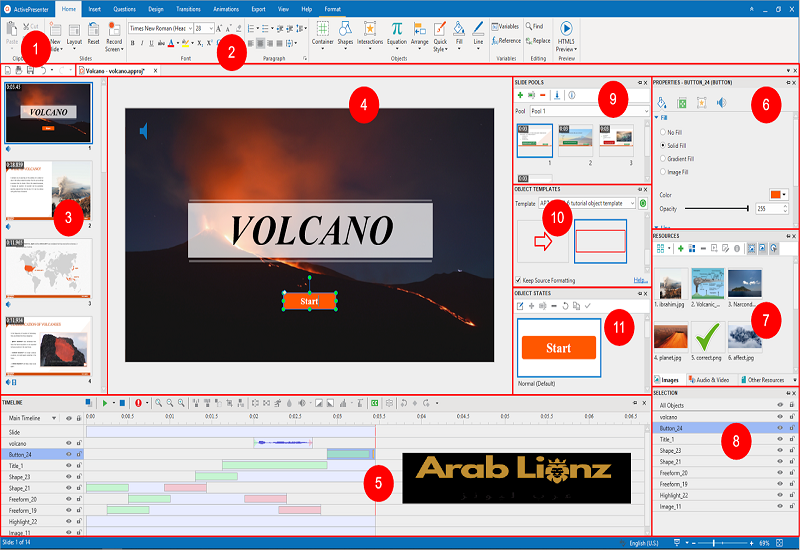The height and width of the screenshot is (550, 800).
Task: Open the Main Timeline dropdown
Action: 54,418
